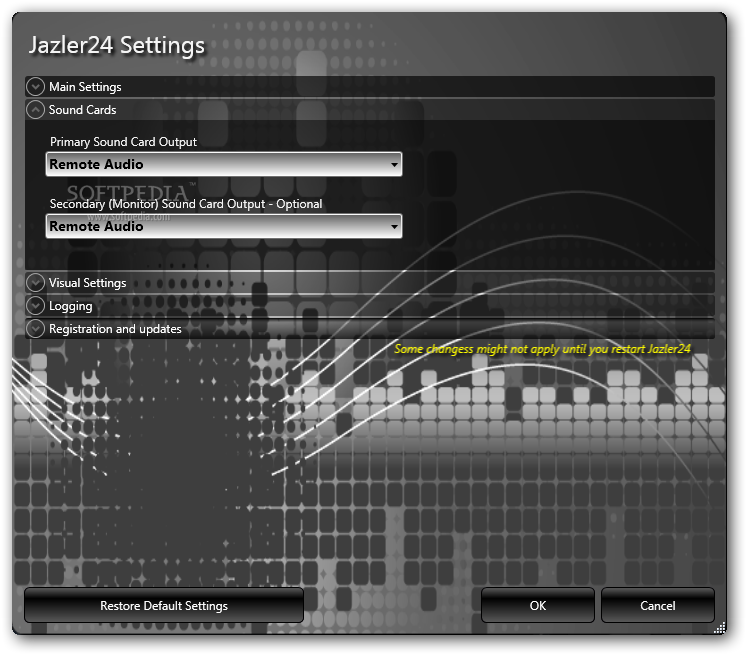Click Restore Default Settings button
747x655 pixels.
(164, 605)
